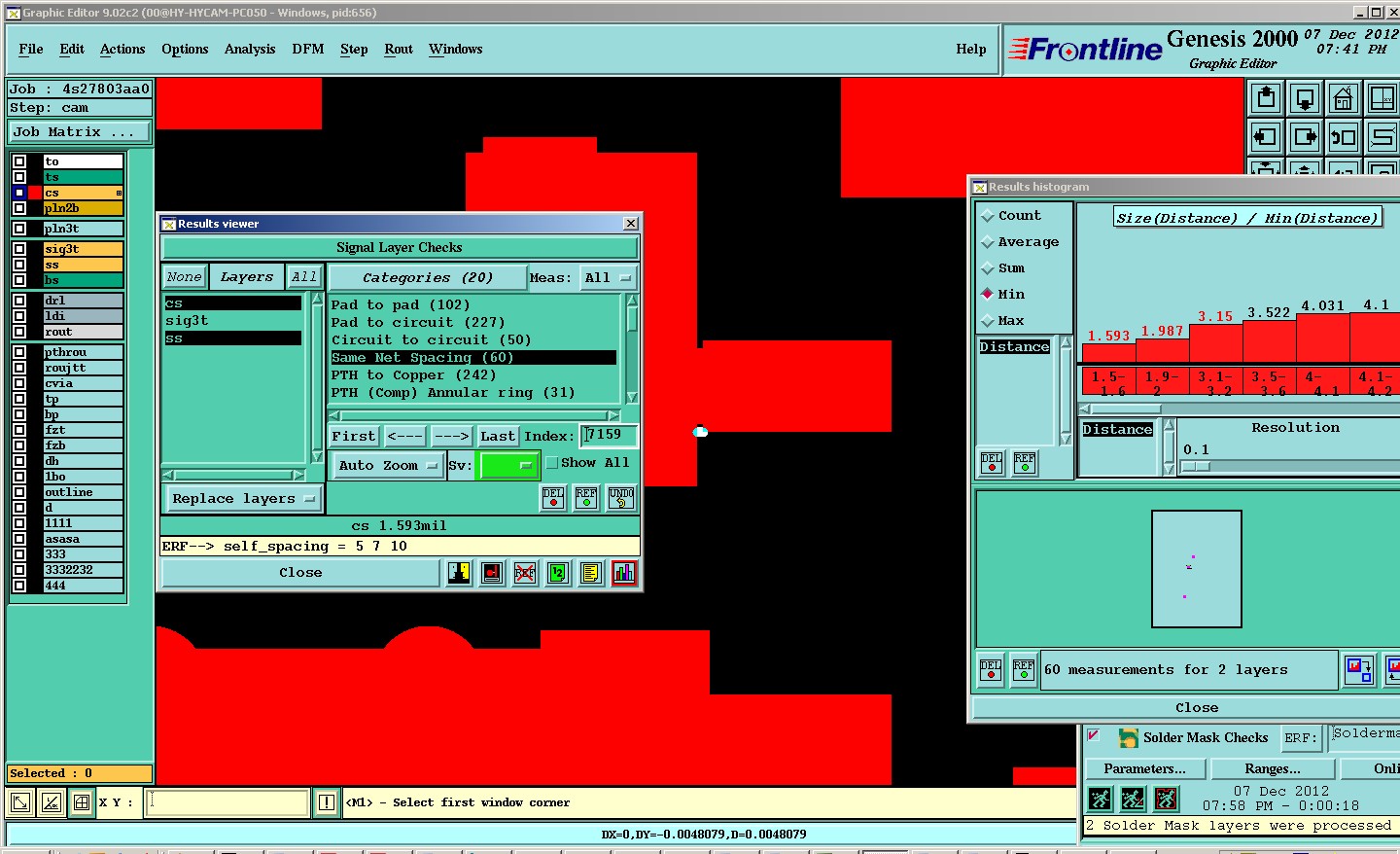The image size is (1400, 854).
Task: Open the Analysis menu
Action: click(x=250, y=50)
